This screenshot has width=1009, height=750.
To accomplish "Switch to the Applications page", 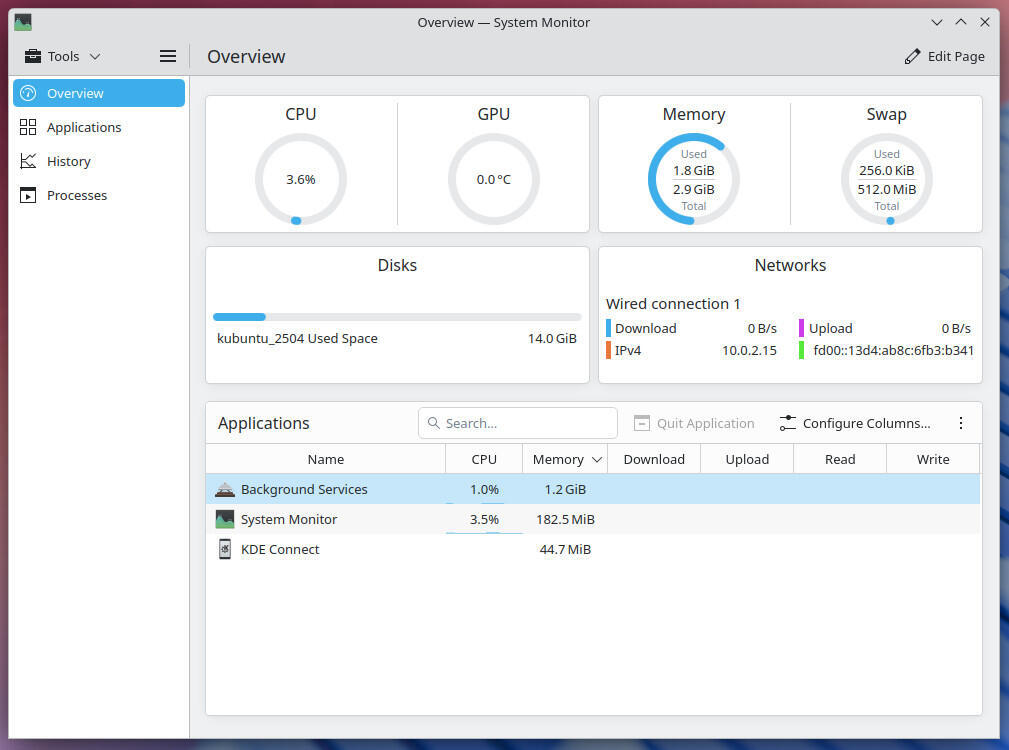I will pos(84,127).
